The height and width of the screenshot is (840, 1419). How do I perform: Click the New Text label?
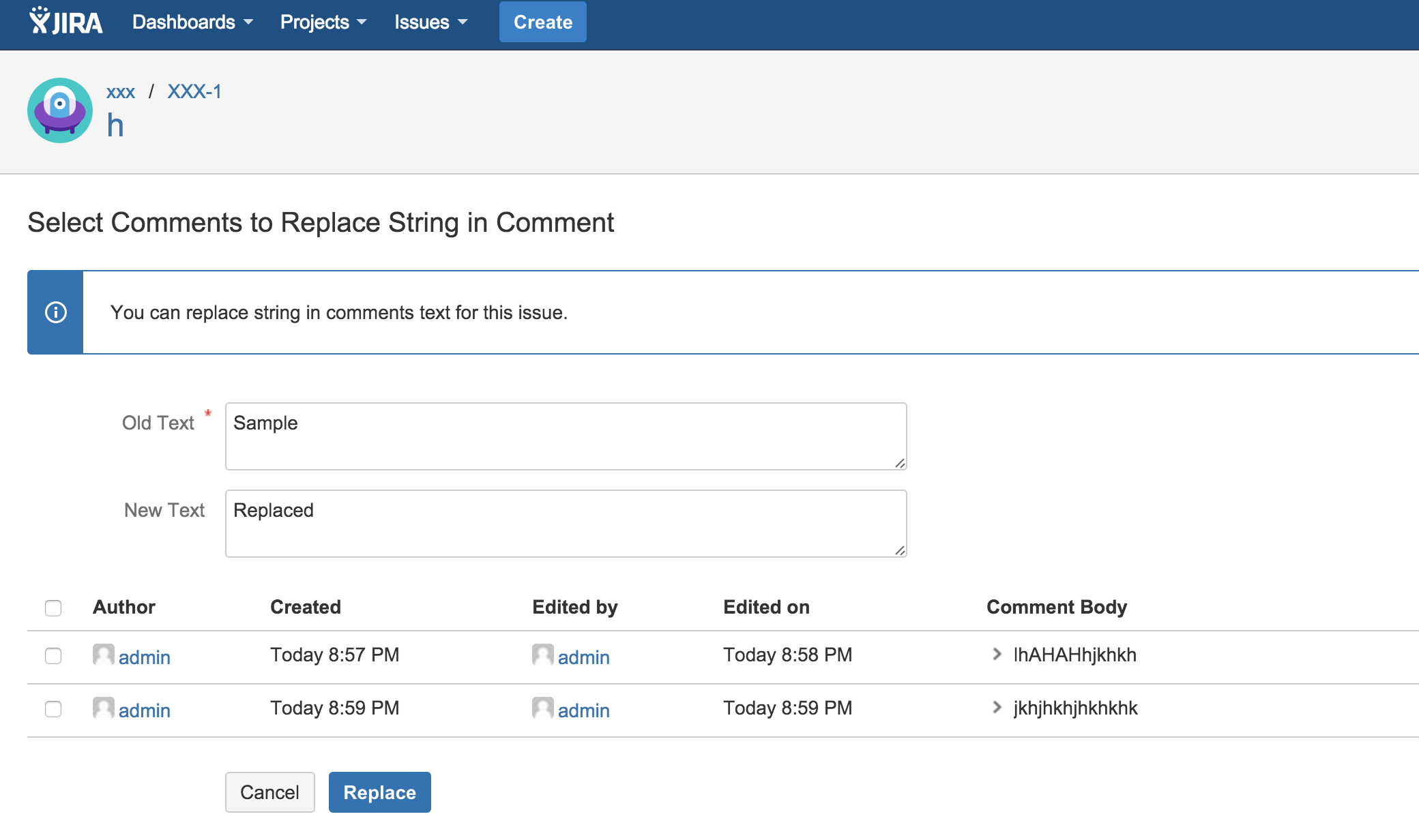[x=164, y=510]
